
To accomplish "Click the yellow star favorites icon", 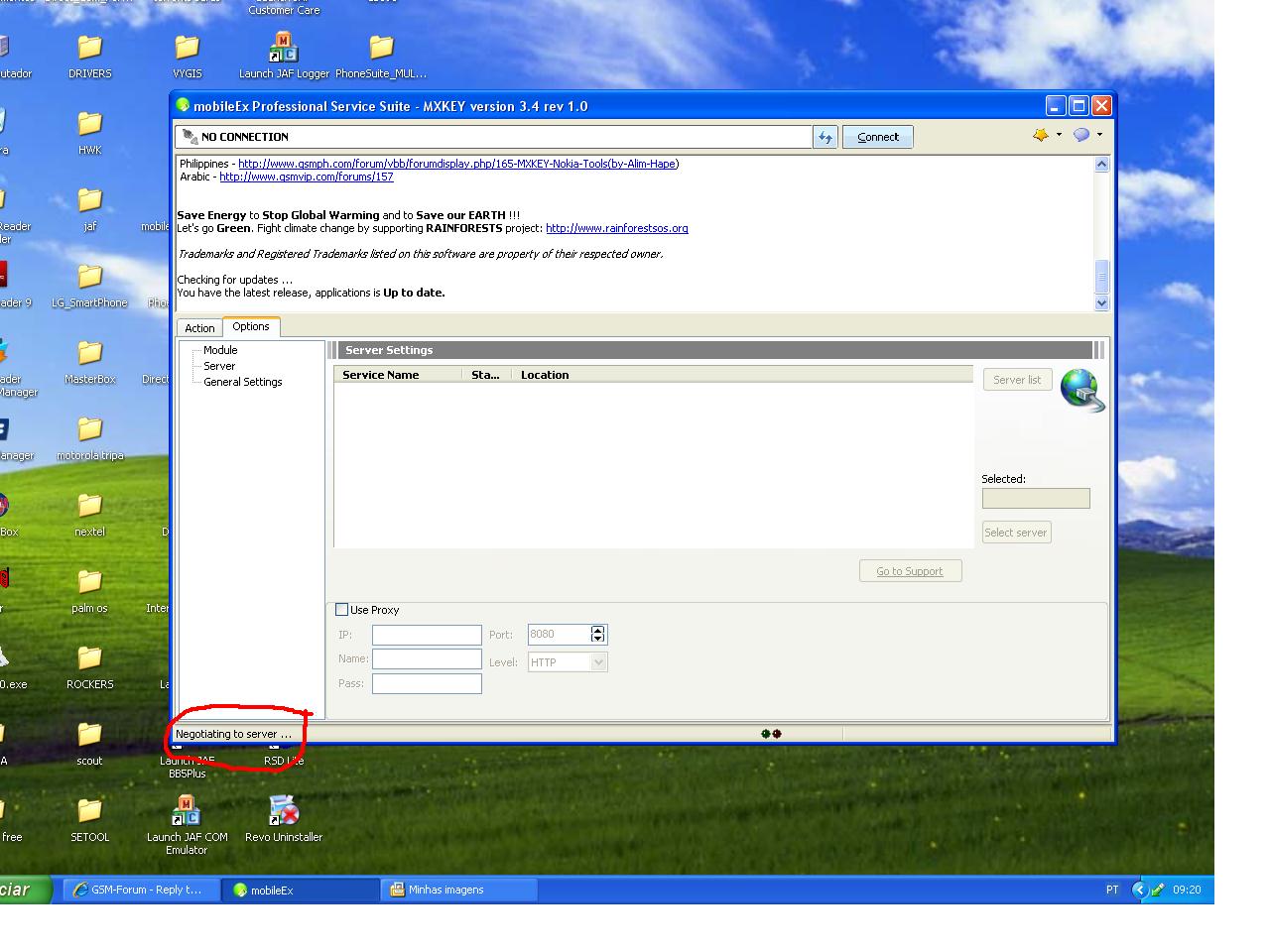I will 1041,135.
